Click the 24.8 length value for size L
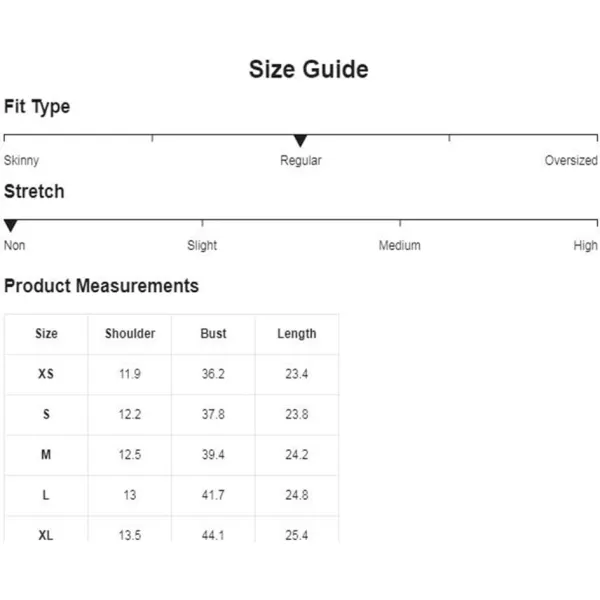This screenshot has height=600, width=600. [x=297, y=495]
